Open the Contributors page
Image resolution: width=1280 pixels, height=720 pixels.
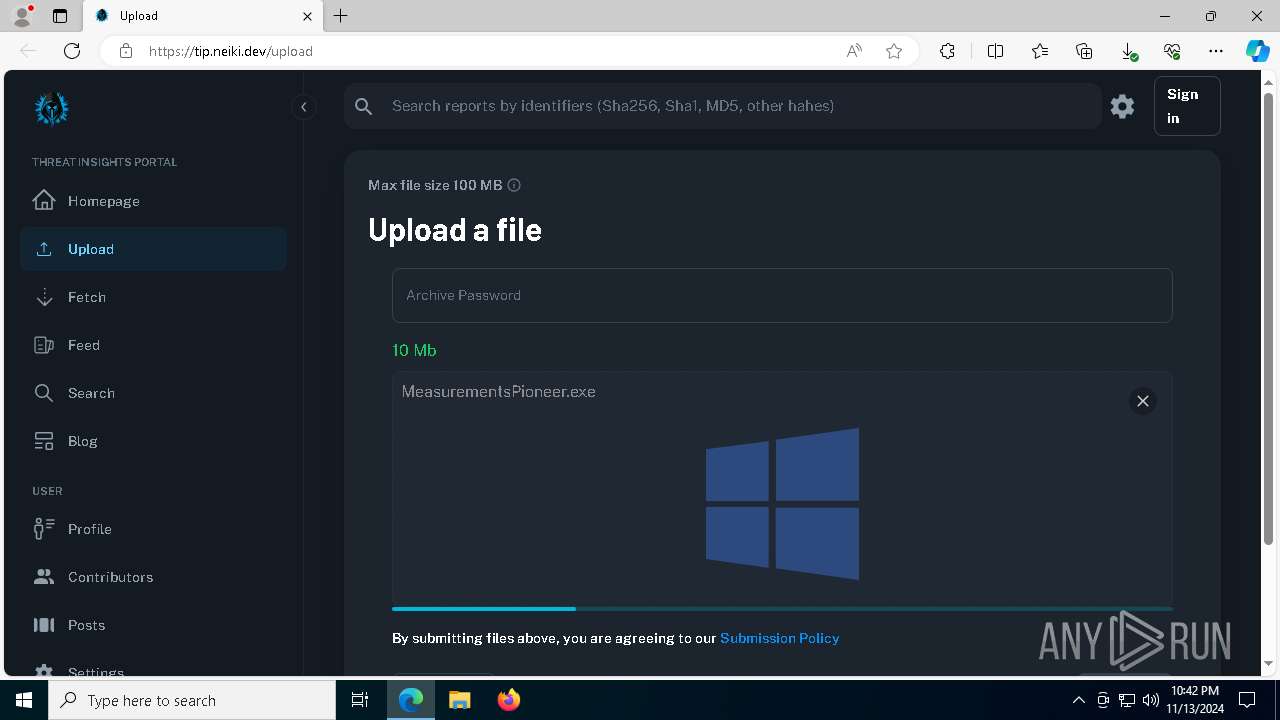[x=153, y=577]
